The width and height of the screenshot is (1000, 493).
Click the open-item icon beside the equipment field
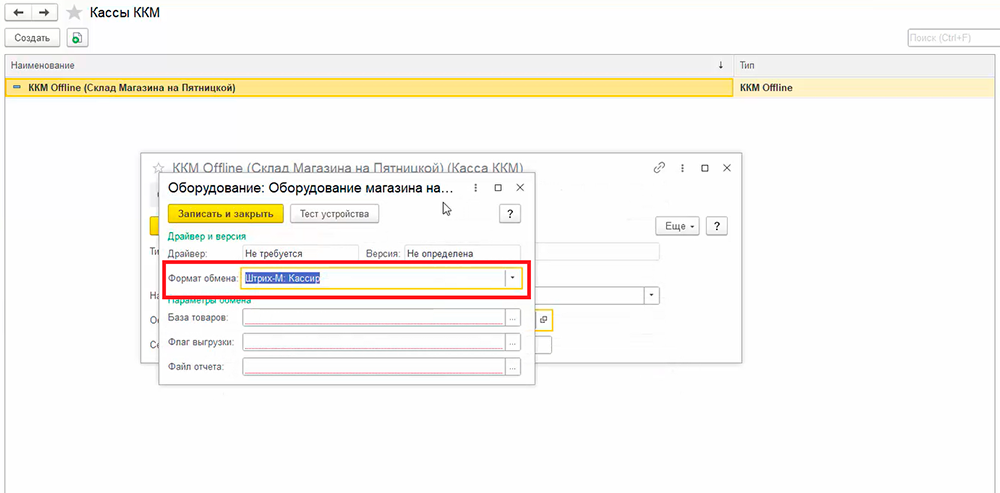click(544, 319)
